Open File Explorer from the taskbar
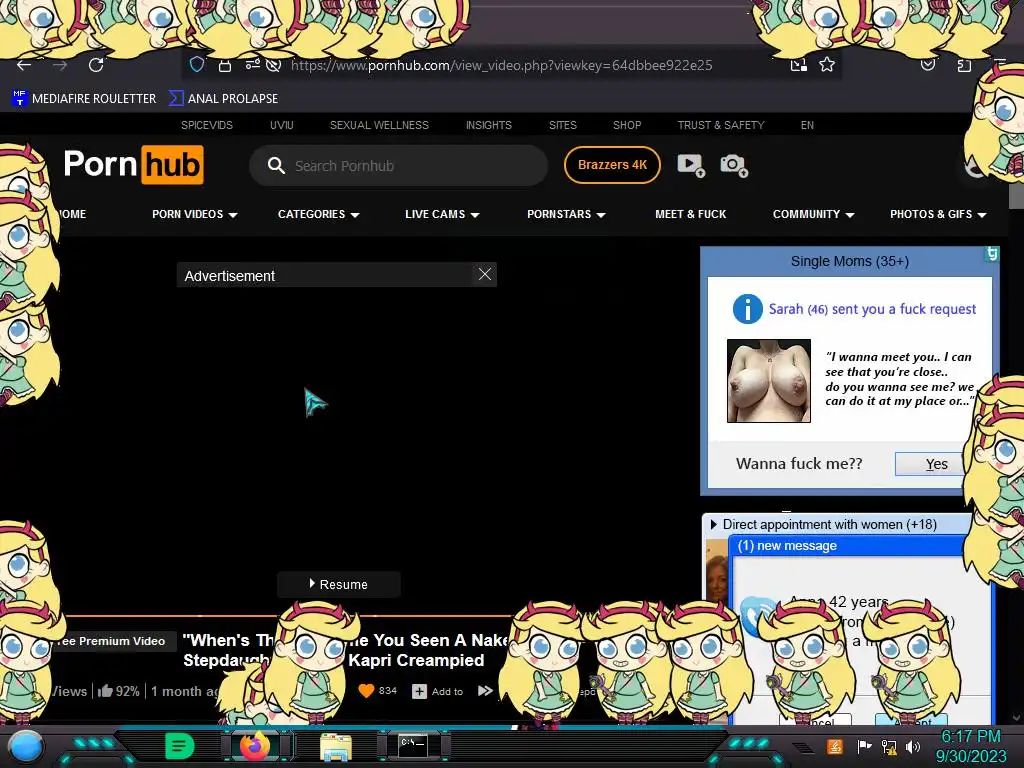This screenshot has width=1024, height=768. (x=336, y=747)
